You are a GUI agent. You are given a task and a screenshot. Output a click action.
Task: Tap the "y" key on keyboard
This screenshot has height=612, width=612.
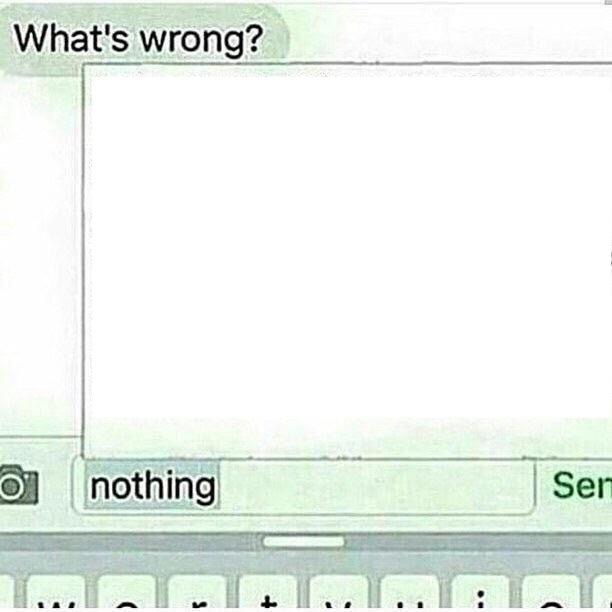(x=339, y=592)
